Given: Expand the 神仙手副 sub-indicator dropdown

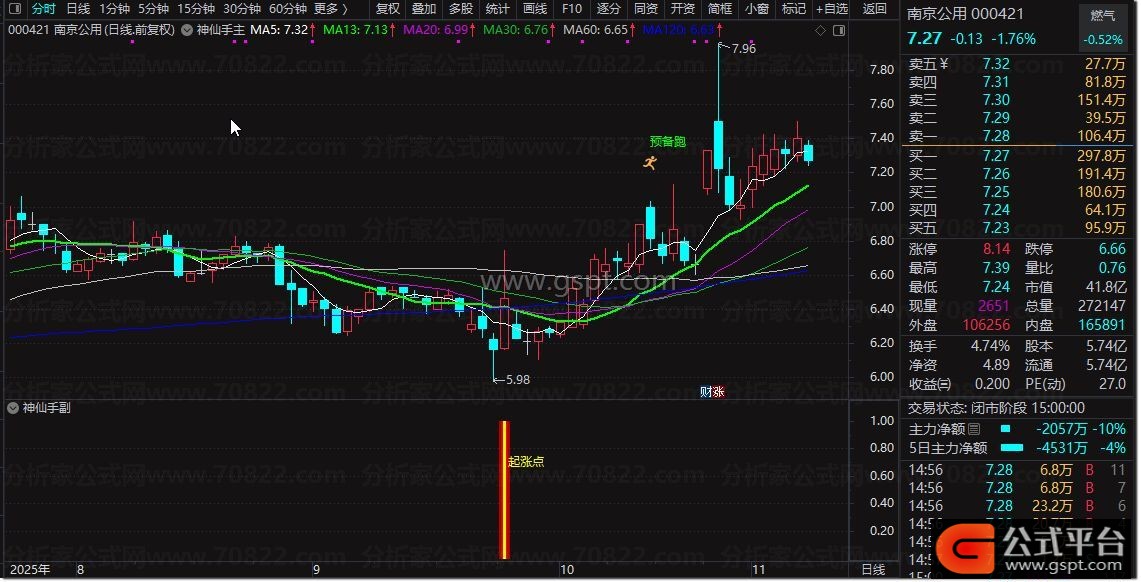Looking at the screenshot, I should click(13, 408).
